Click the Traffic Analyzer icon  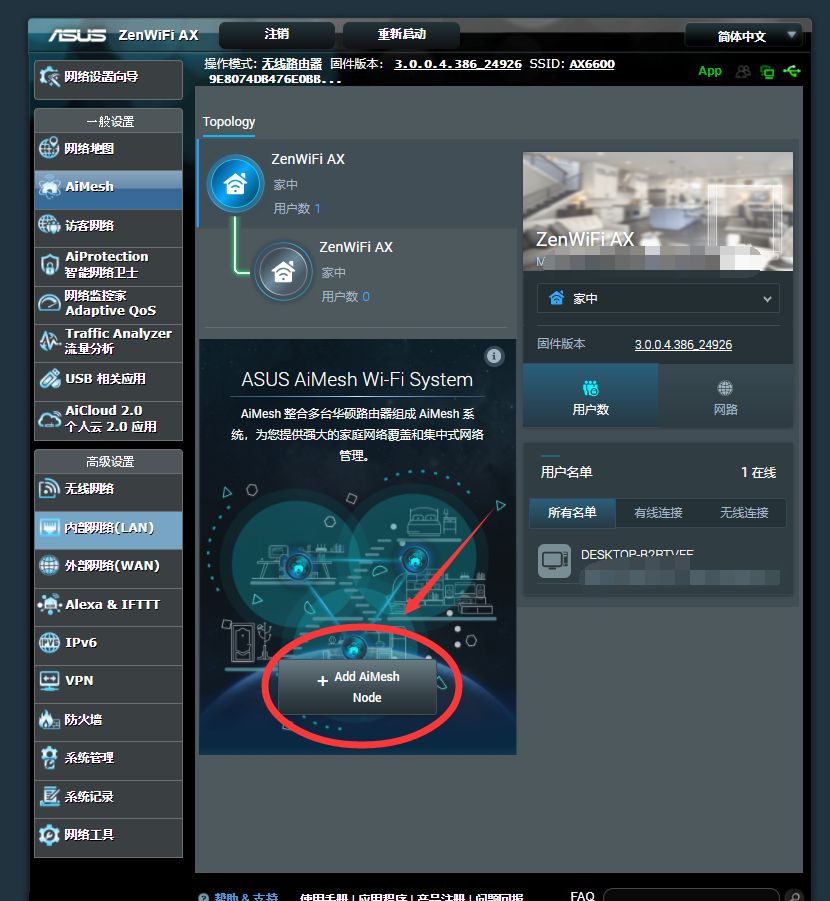pyautogui.click(x=49, y=341)
